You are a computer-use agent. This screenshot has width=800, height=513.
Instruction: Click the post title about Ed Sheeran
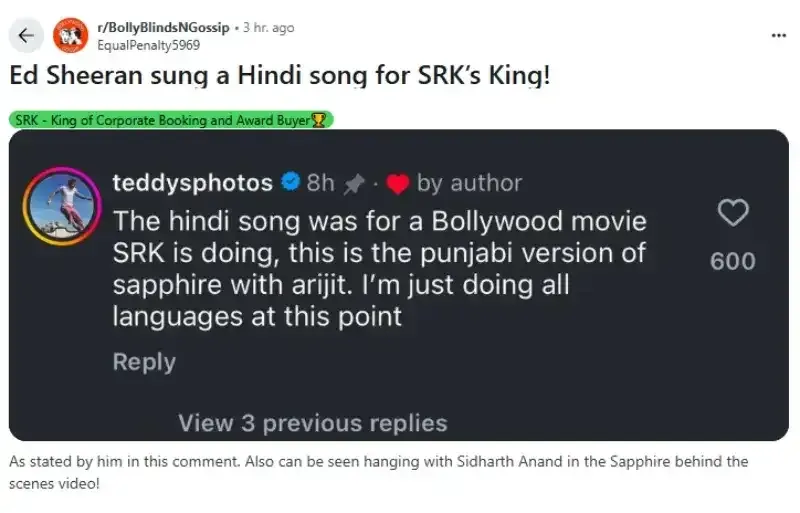pos(280,76)
